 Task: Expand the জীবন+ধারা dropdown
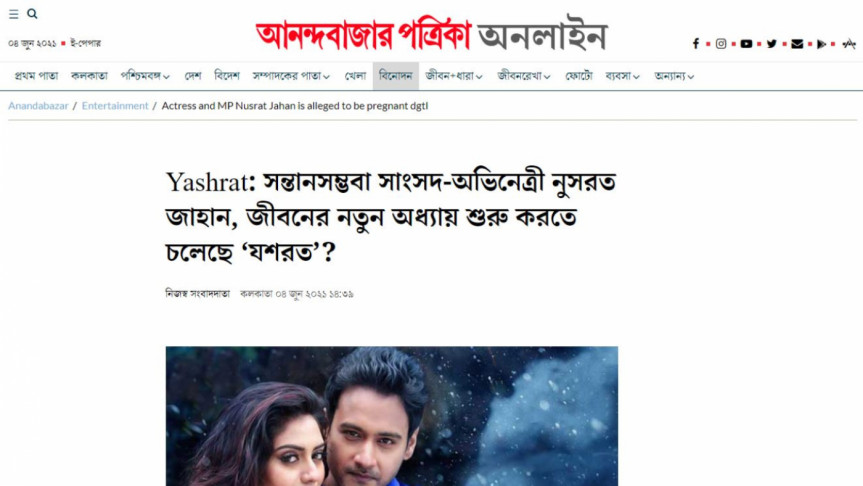pos(454,76)
